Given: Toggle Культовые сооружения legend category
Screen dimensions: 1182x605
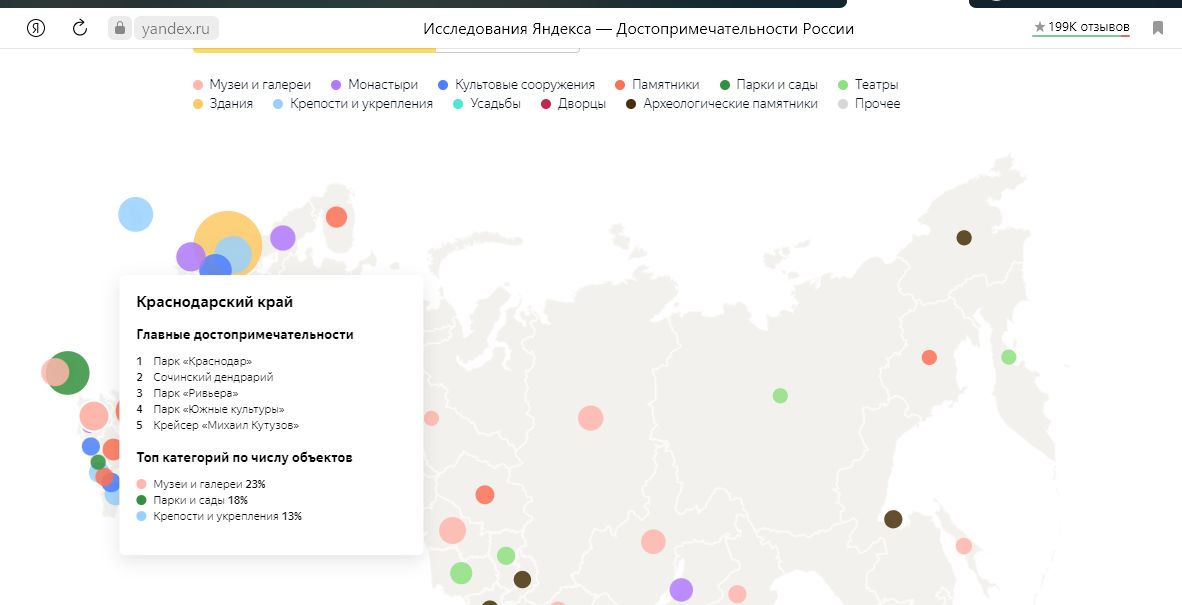Looking at the screenshot, I should [516, 85].
